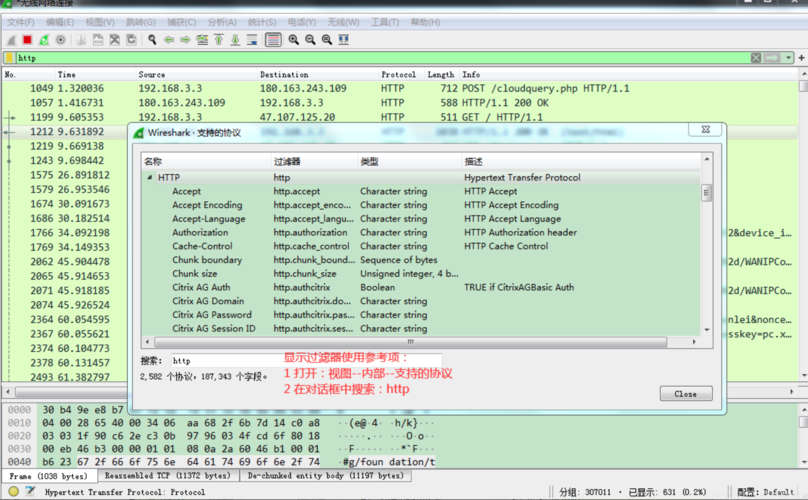This screenshot has height=500, width=808.
Task: Select the Authorization field row in dialog
Action: [422, 232]
